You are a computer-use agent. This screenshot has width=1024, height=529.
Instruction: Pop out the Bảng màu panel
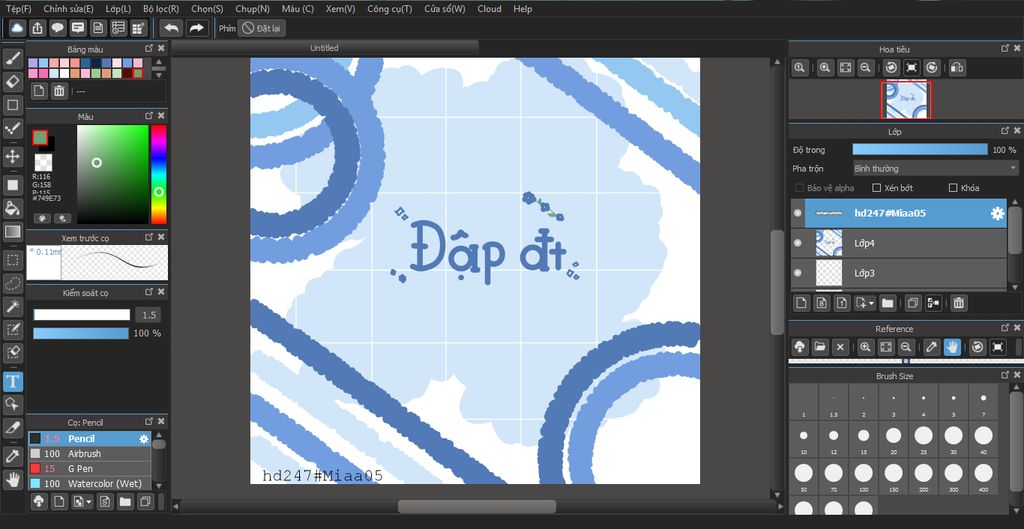[x=149, y=48]
